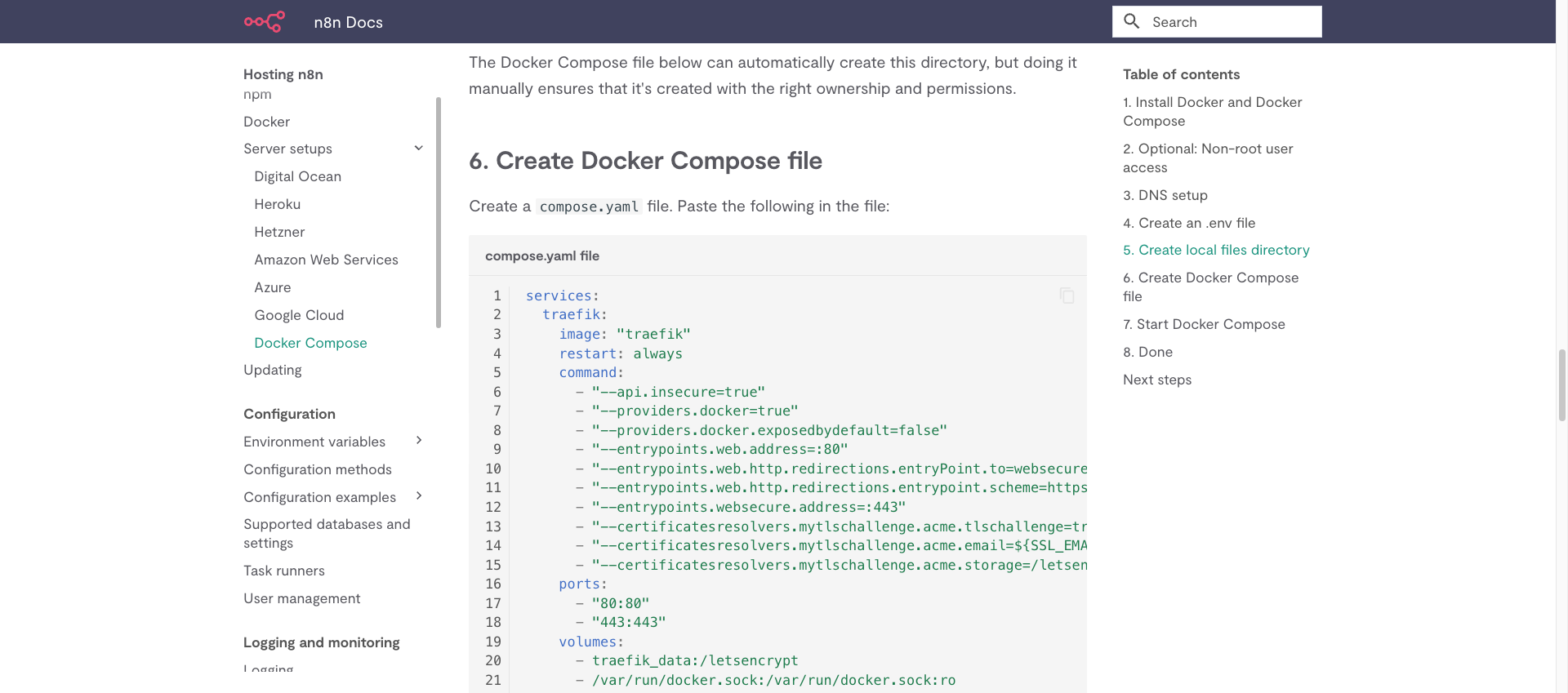
Task: Expand the Environment variables section
Action: click(418, 441)
